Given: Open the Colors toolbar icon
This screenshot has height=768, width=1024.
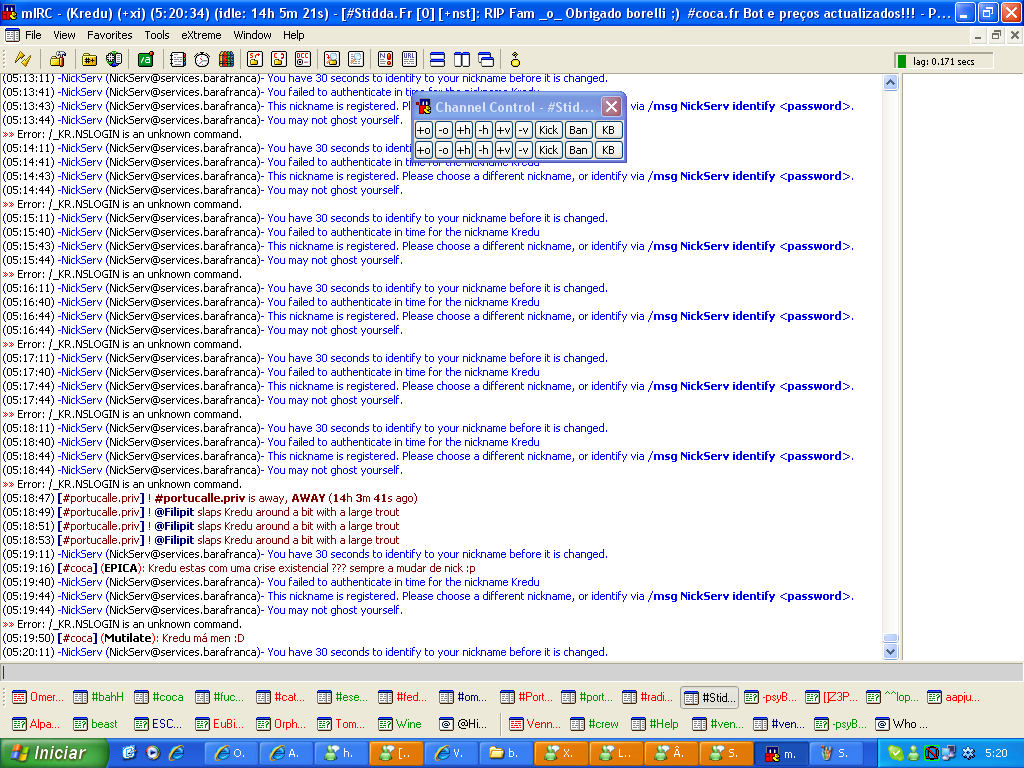Looking at the screenshot, I should coord(226,59).
